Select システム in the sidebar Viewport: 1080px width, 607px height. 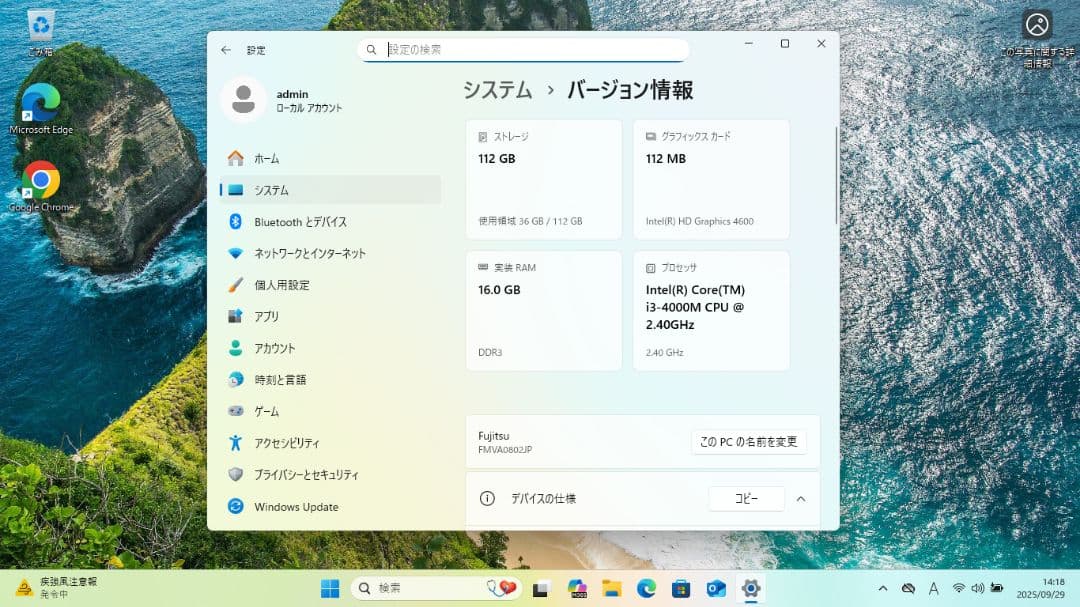click(331, 190)
